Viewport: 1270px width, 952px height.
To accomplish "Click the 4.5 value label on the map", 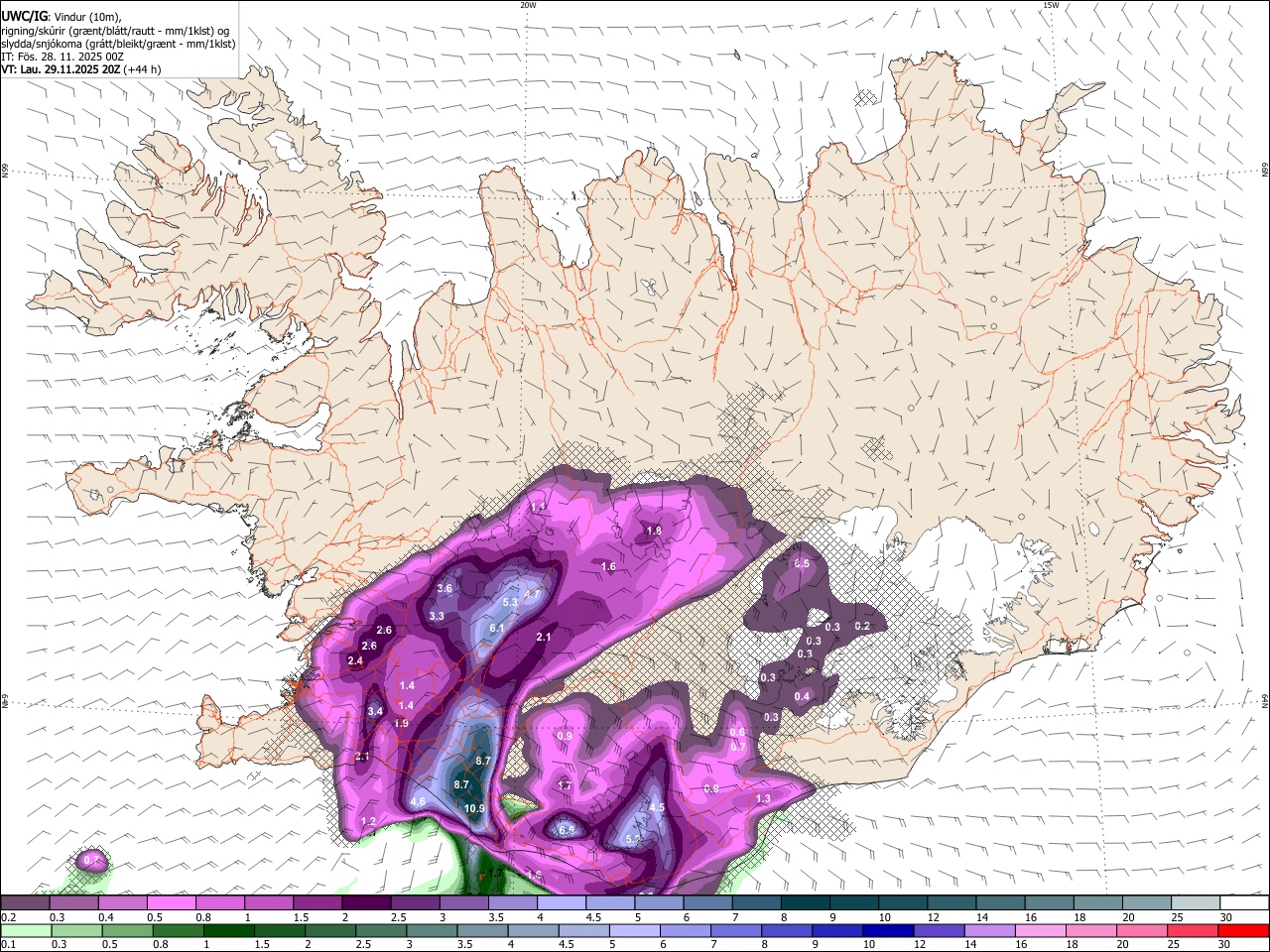I will (657, 807).
